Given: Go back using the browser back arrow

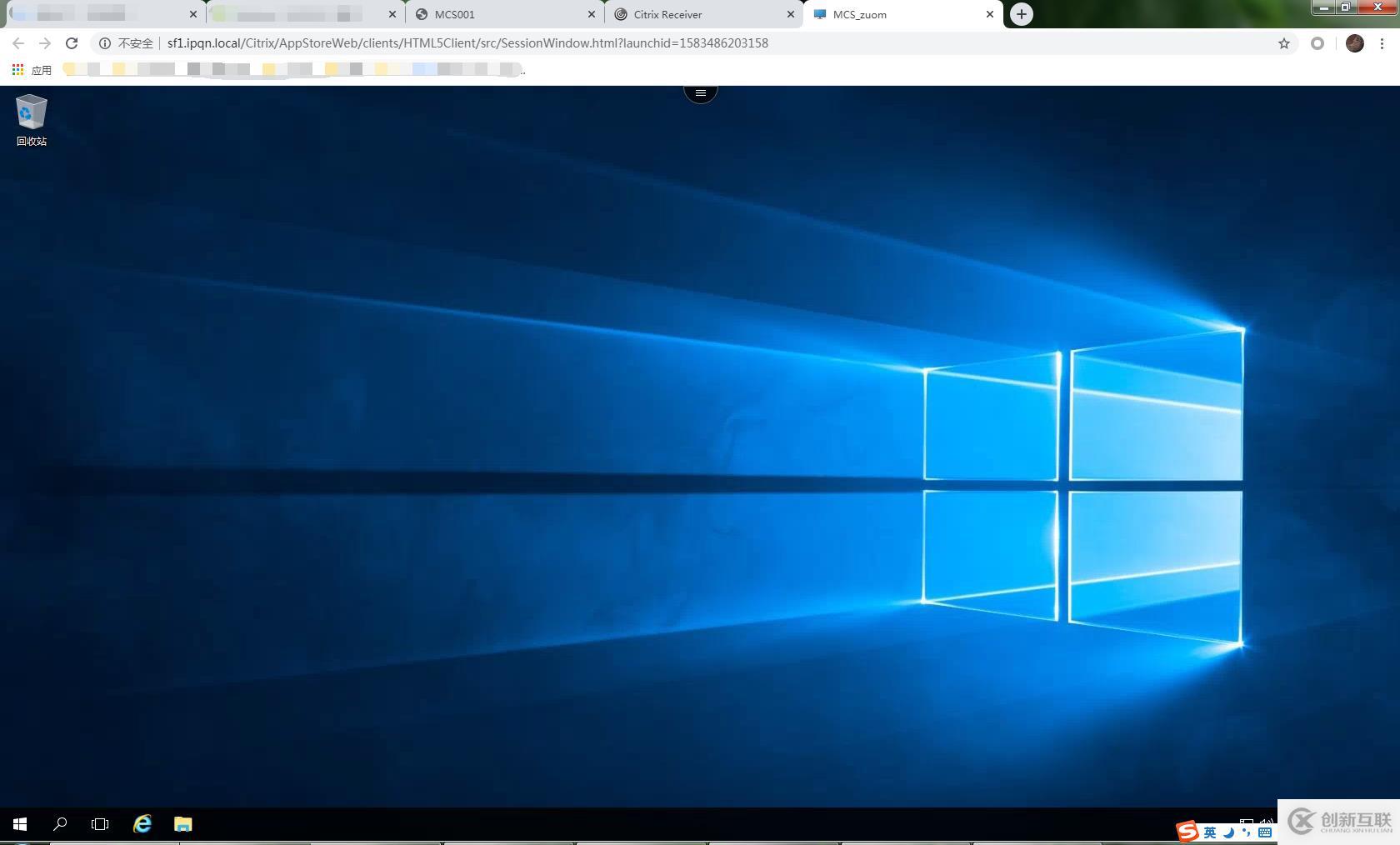Looking at the screenshot, I should coord(18,43).
